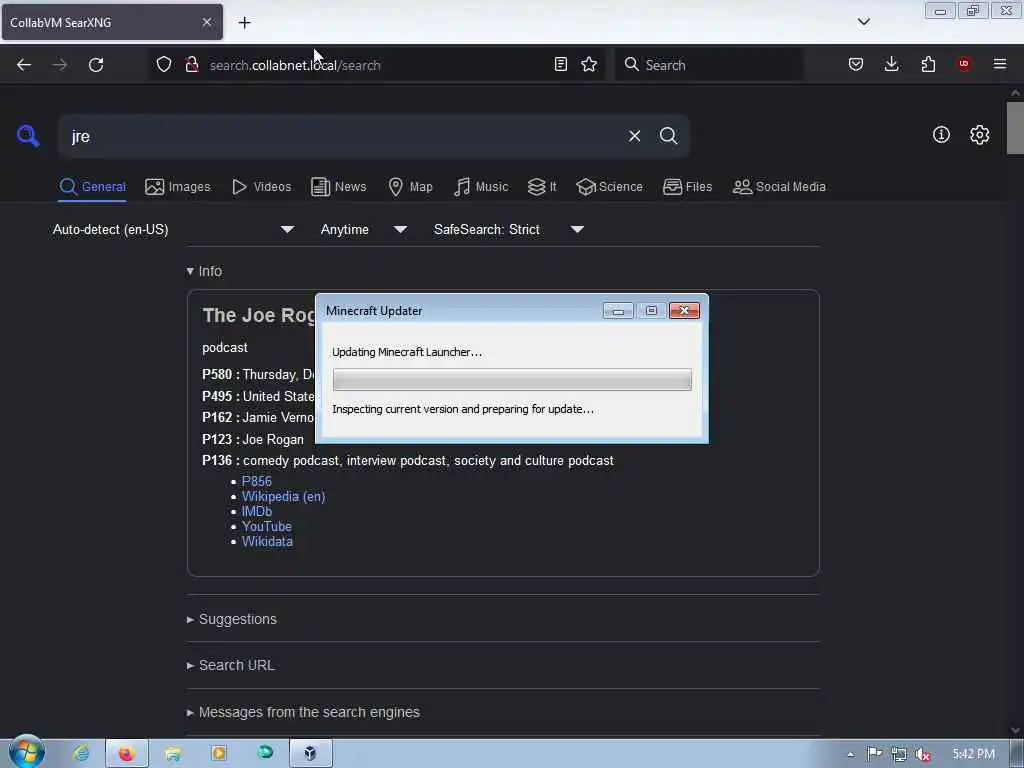Open the Wikipedia (en) link
The image size is (1024, 768).
click(283, 496)
